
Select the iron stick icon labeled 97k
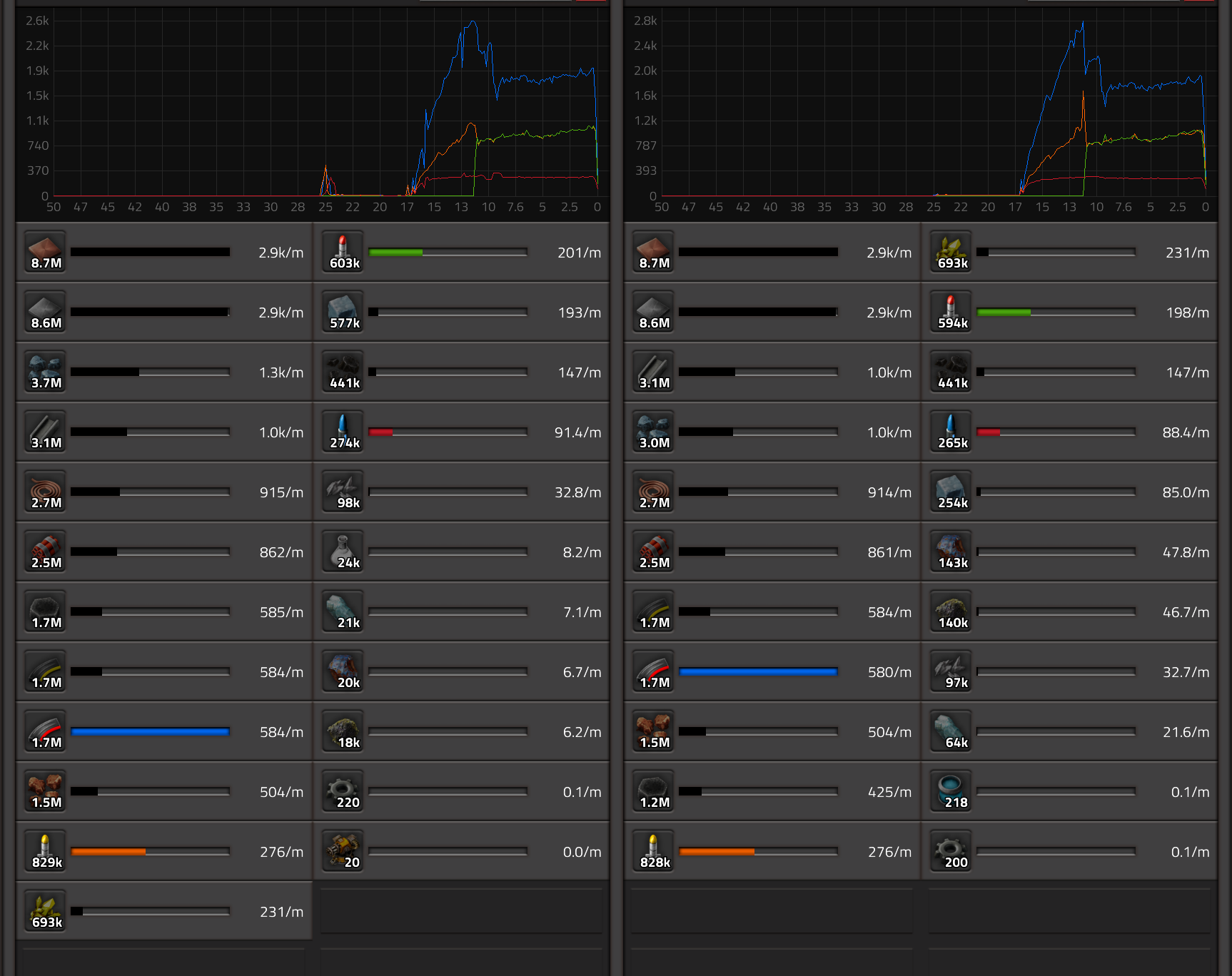point(951,671)
